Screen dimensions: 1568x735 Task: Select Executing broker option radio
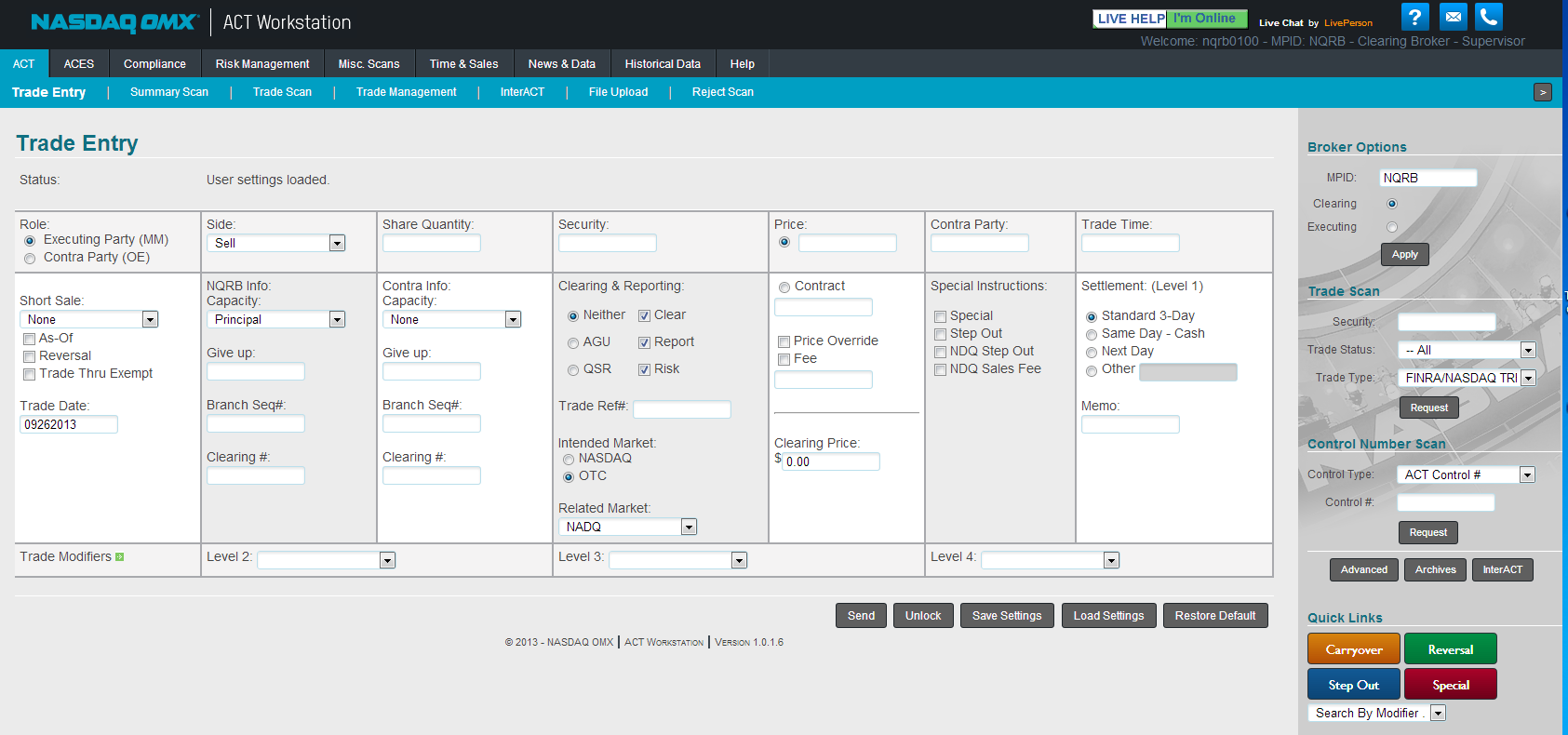(x=1392, y=227)
